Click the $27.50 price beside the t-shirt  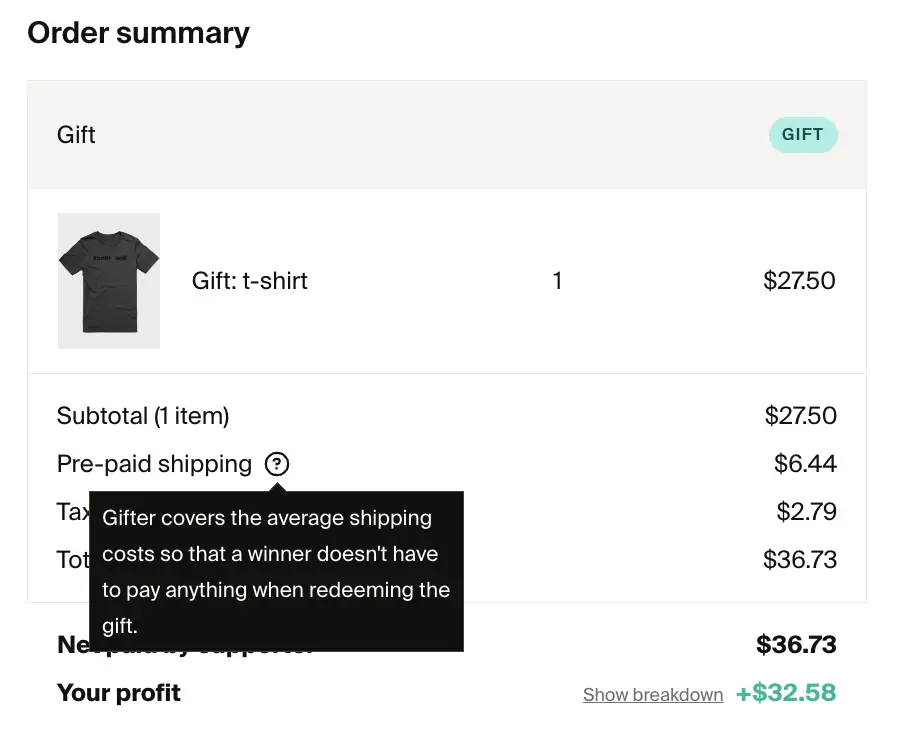point(799,281)
